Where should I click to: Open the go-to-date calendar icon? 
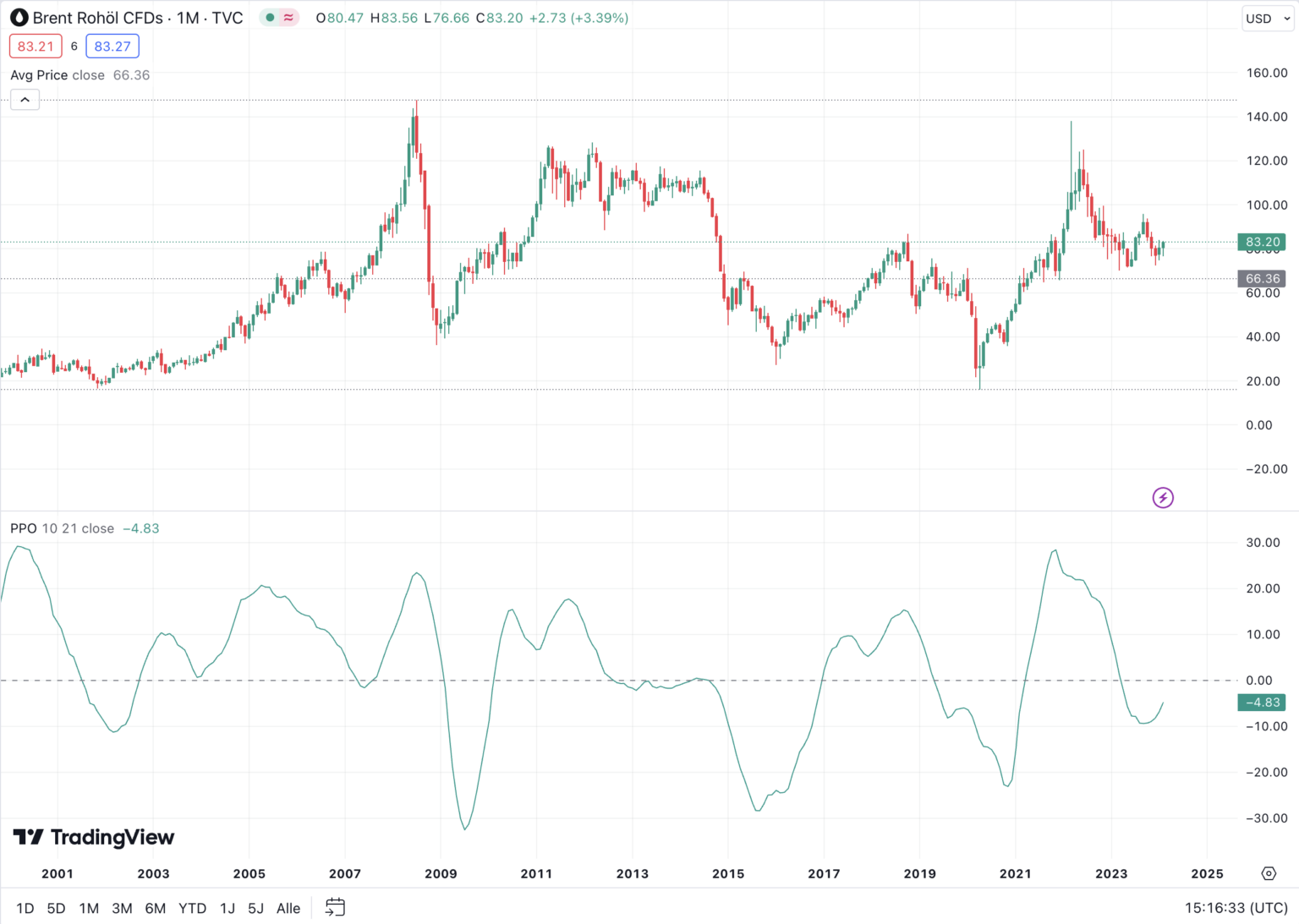335,907
